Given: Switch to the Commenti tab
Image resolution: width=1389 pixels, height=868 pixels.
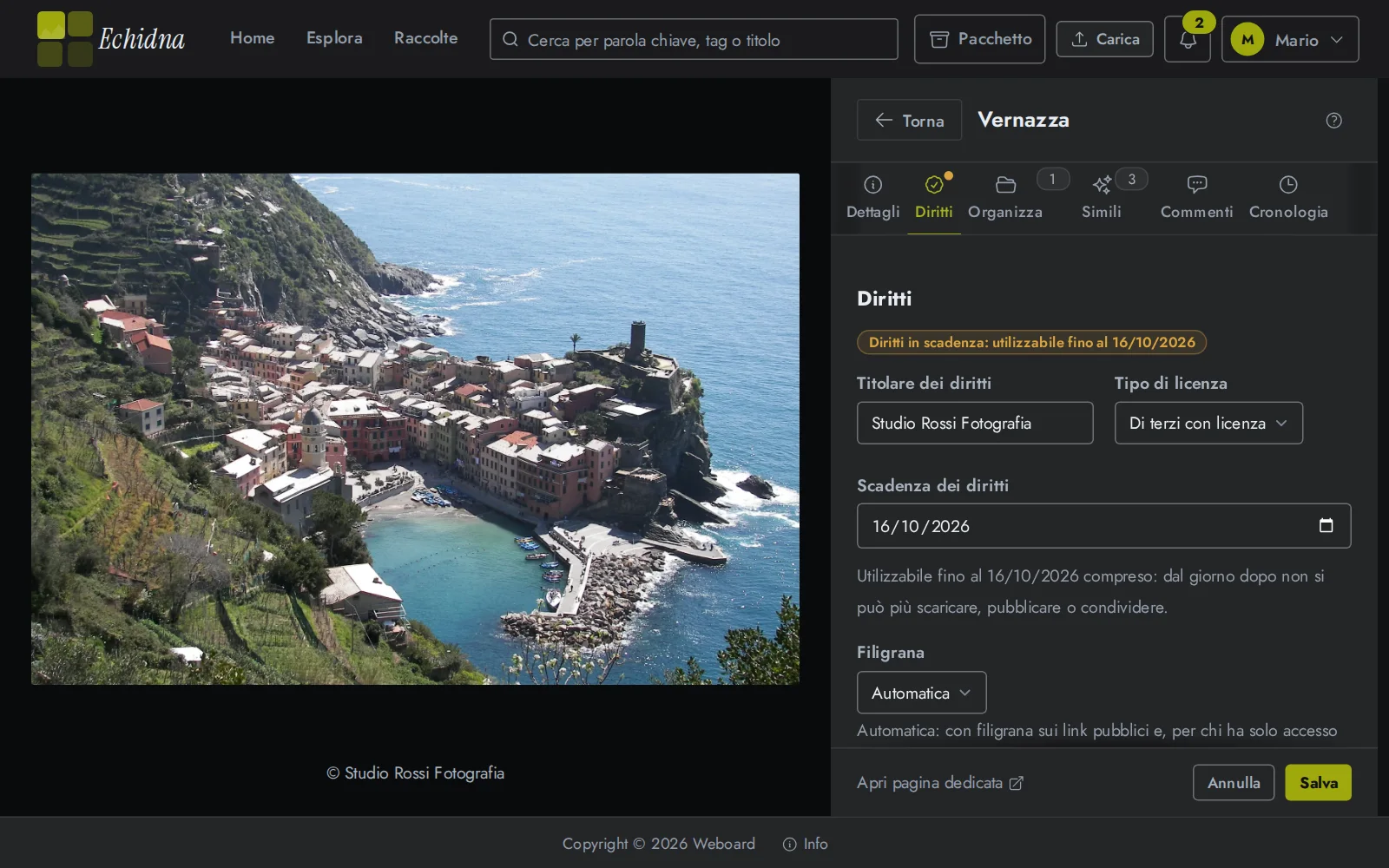Looking at the screenshot, I should coord(1196,198).
